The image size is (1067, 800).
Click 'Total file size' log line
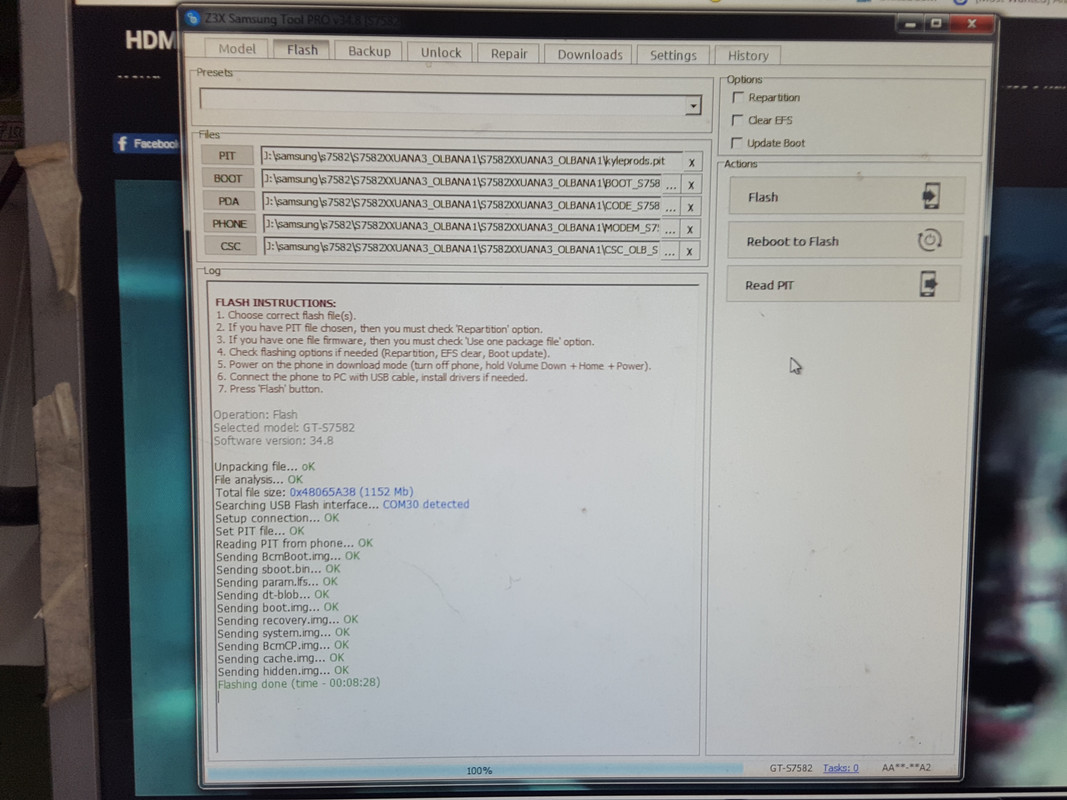tap(314, 492)
